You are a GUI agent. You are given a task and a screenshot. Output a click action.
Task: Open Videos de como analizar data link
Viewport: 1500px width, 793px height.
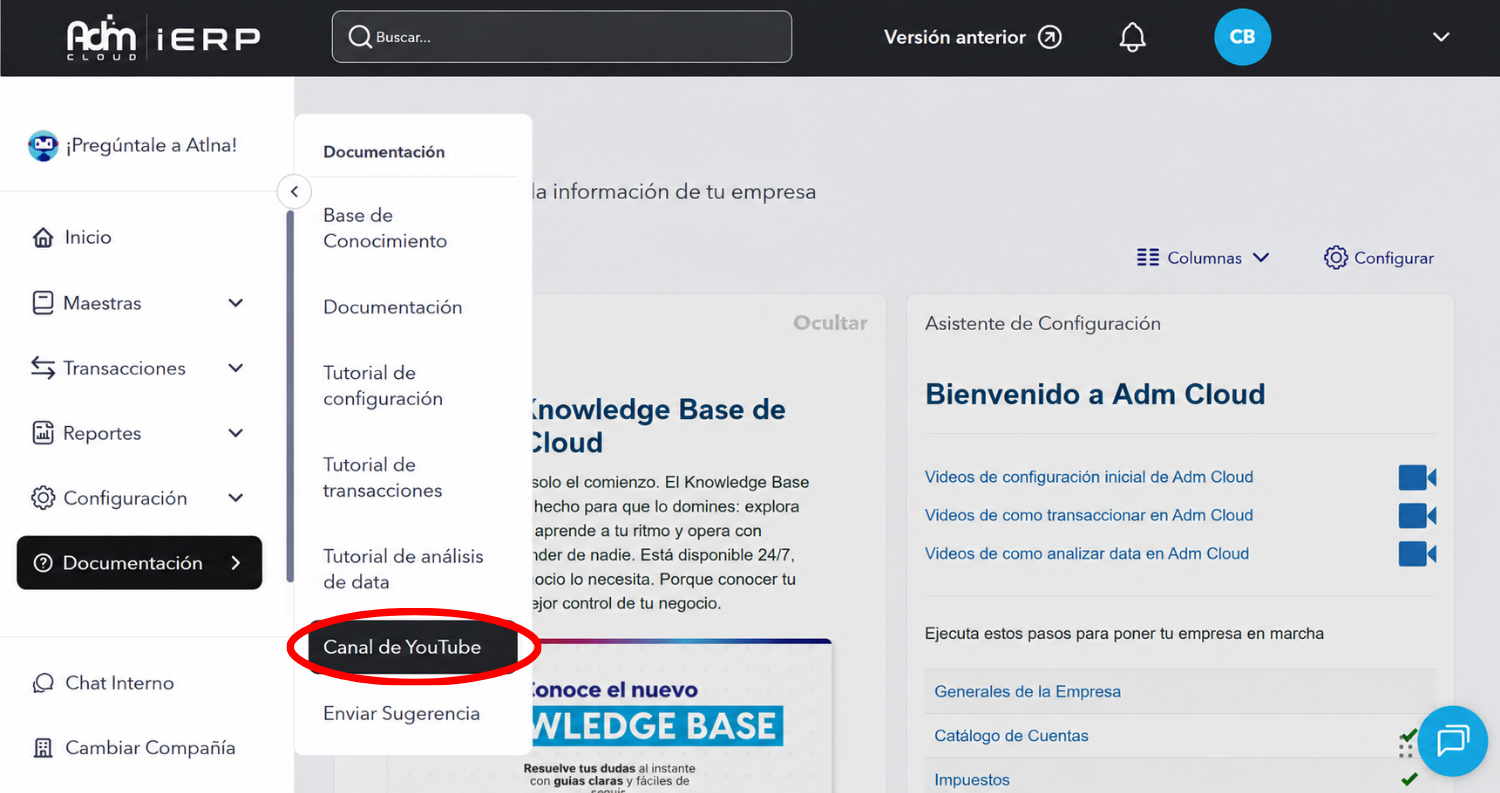[1087, 553]
